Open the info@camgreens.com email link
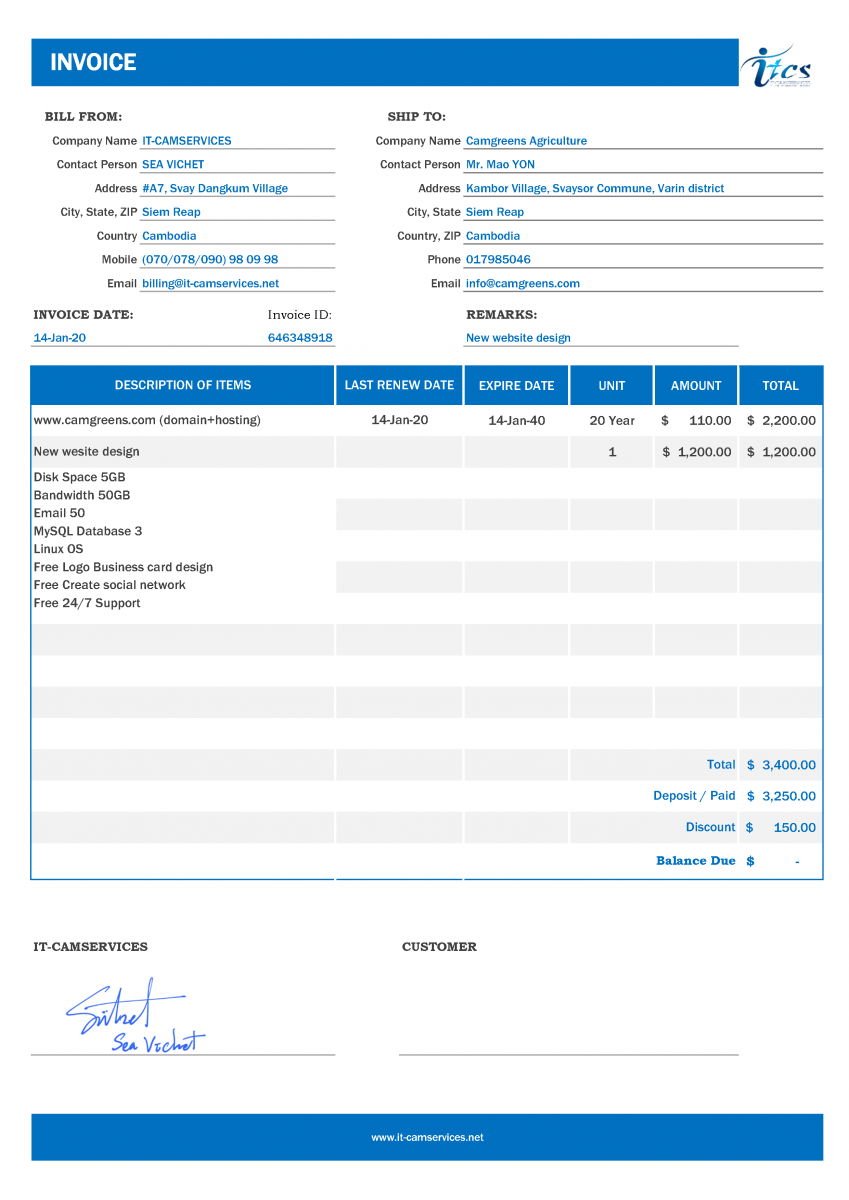This screenshot has width=849, height=1200. (x=523, y=283)
